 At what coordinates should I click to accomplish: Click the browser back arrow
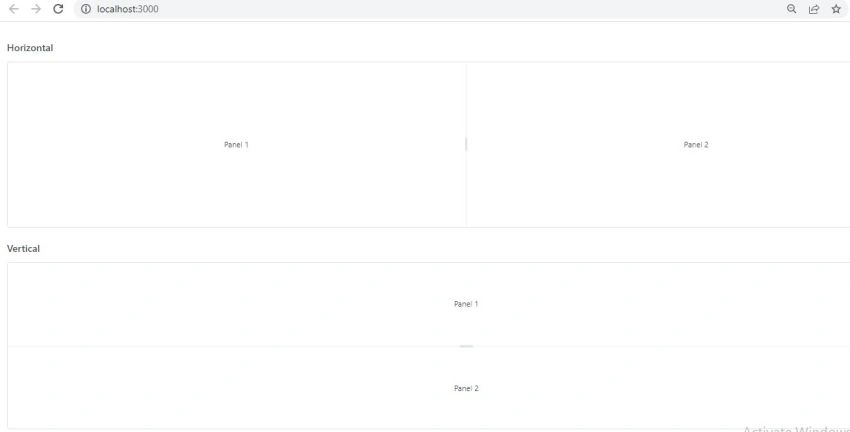pyautogui.click(x=14, y=9)
